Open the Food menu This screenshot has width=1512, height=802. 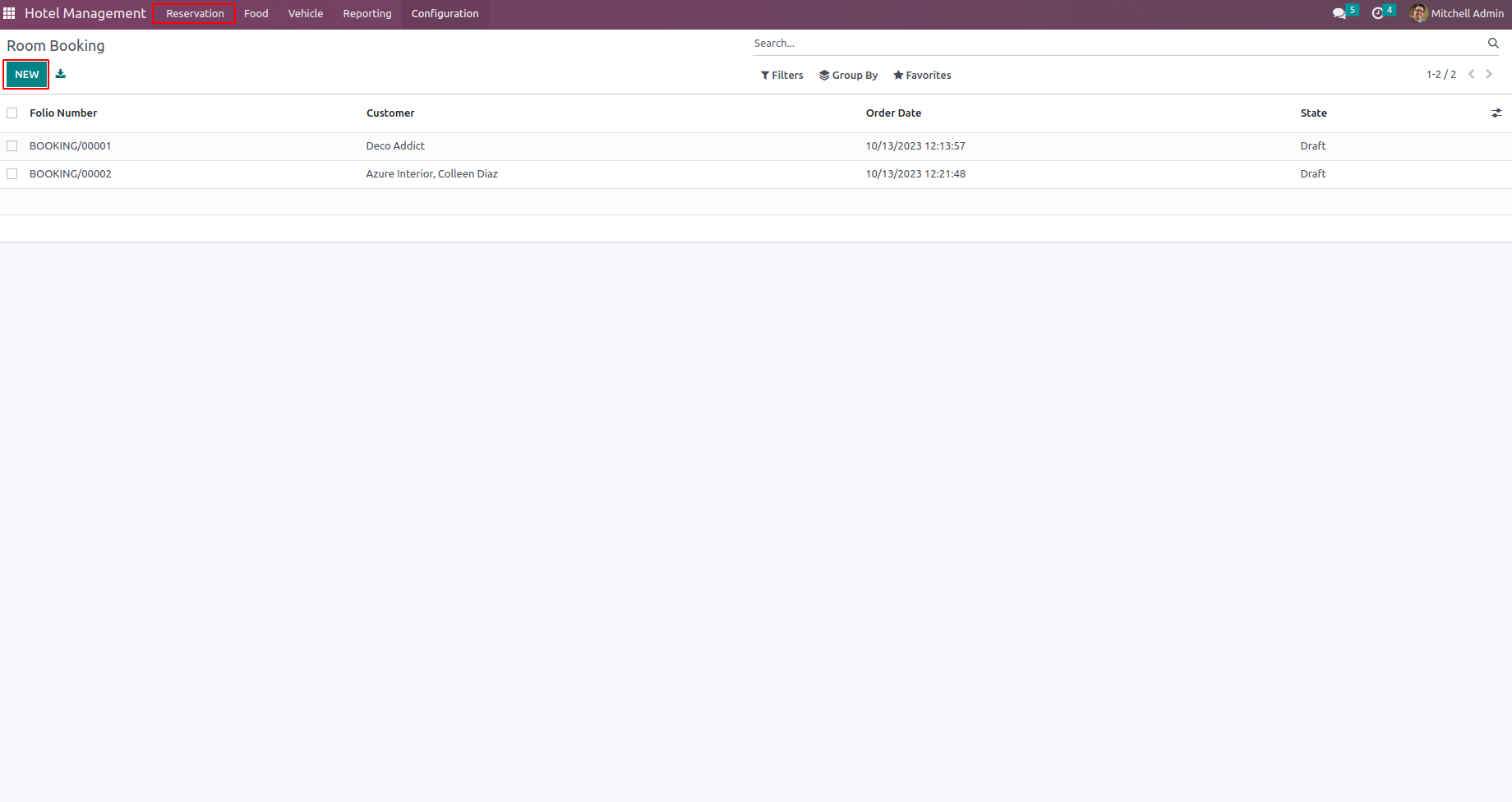[256, 13]
